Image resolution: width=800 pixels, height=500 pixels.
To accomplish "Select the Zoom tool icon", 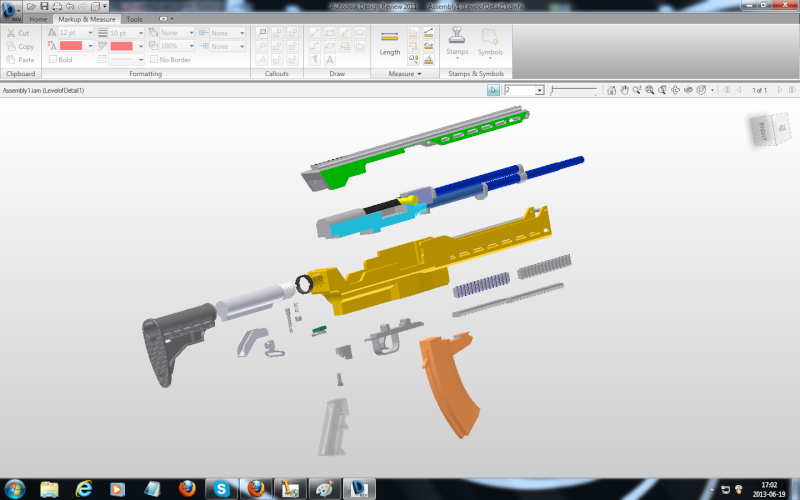I will pos(637,90).
